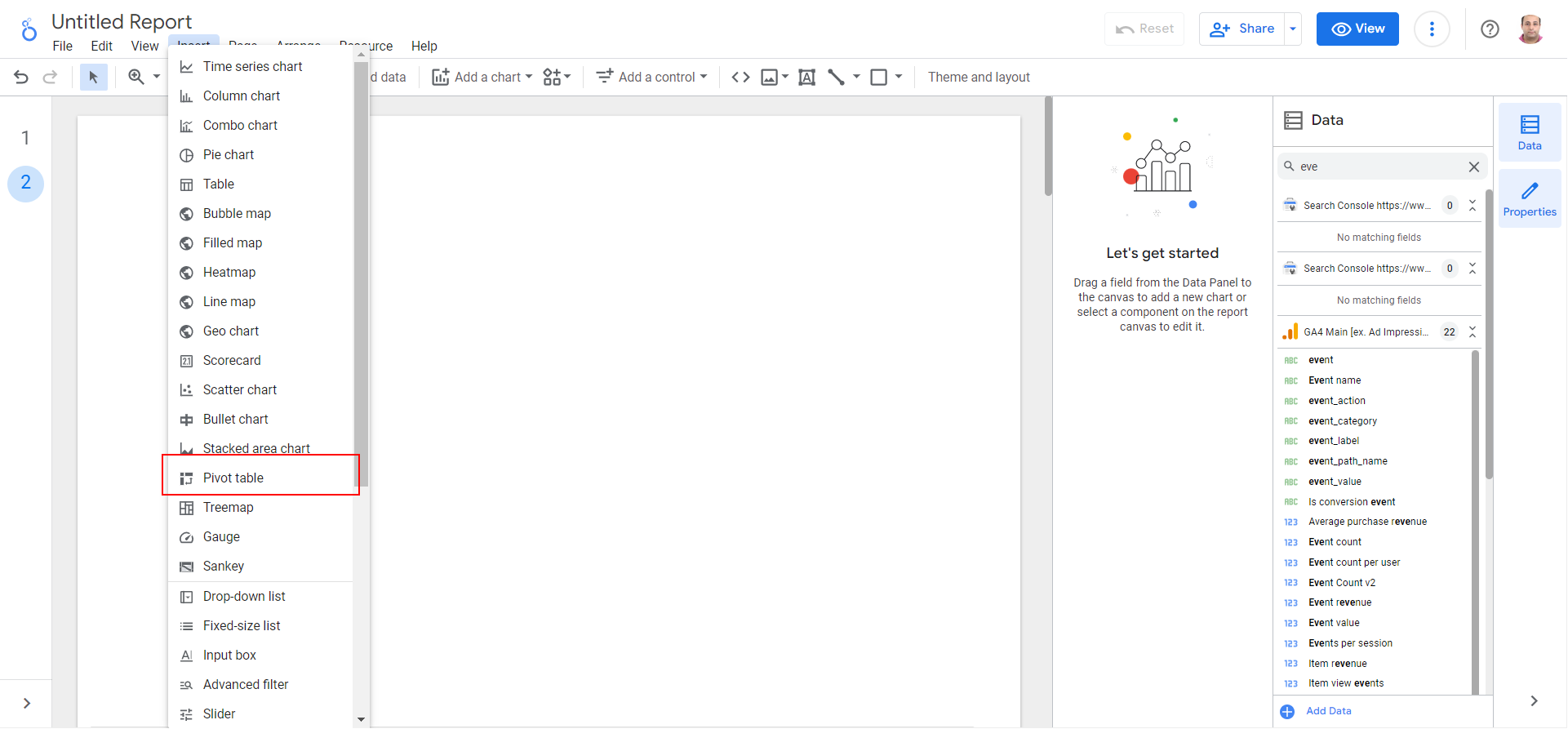Clear the field search with X icon
This screenshot has height=729, width=1568.
click(x=1474, y=167)
